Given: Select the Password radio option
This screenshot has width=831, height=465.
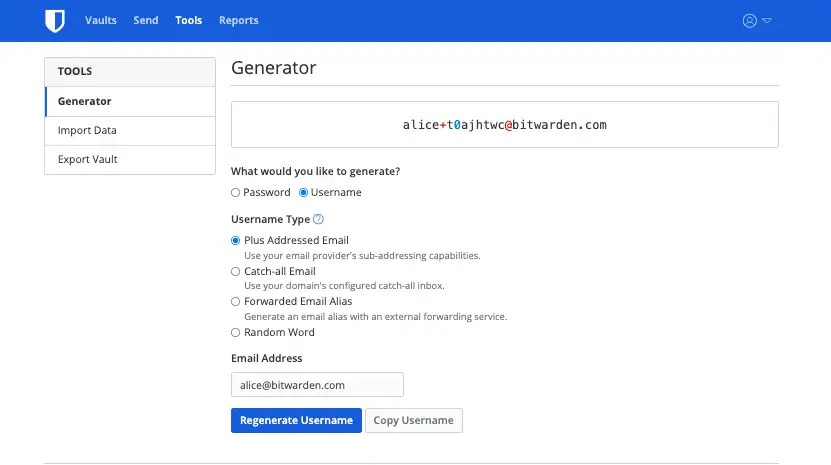Looking at the screenshot, I should [235, 192].
